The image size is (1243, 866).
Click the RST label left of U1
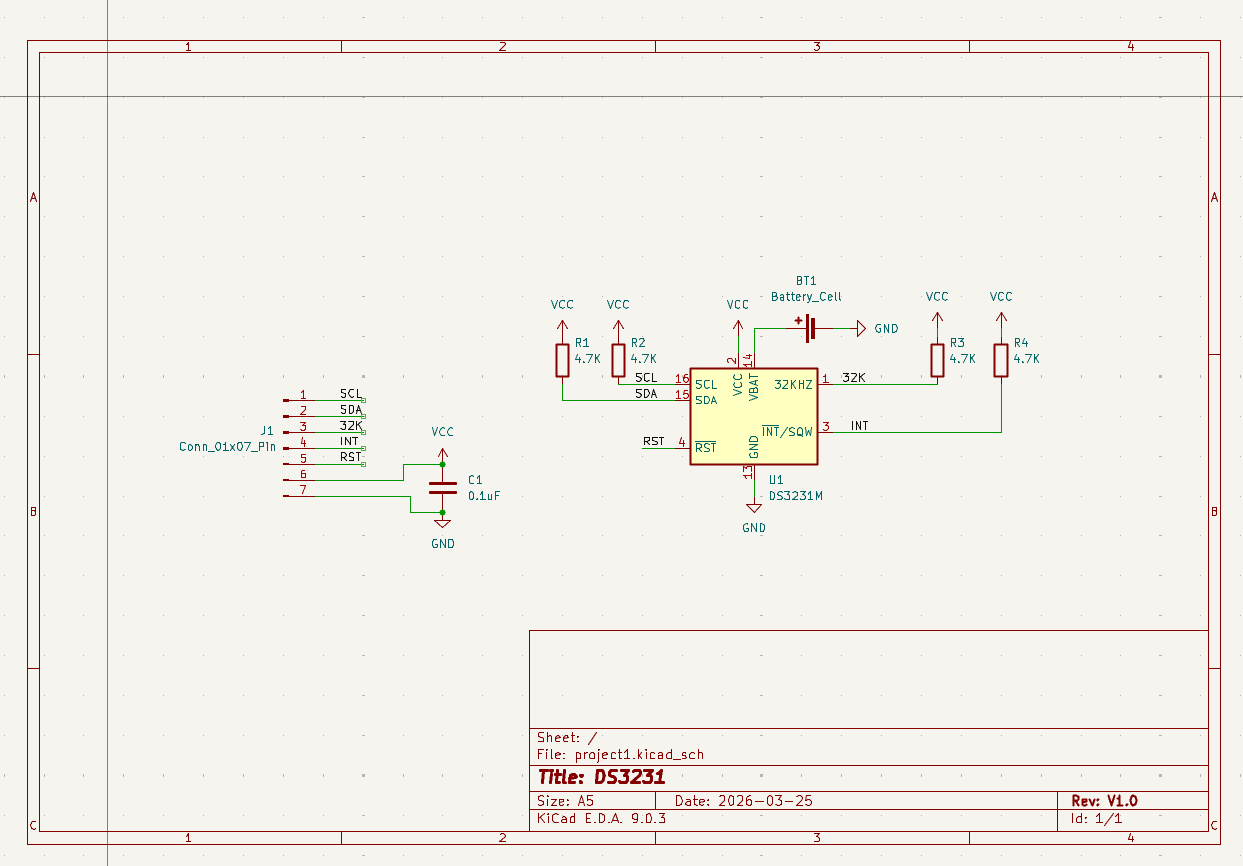pyautogui.click(x=653, y=441)
